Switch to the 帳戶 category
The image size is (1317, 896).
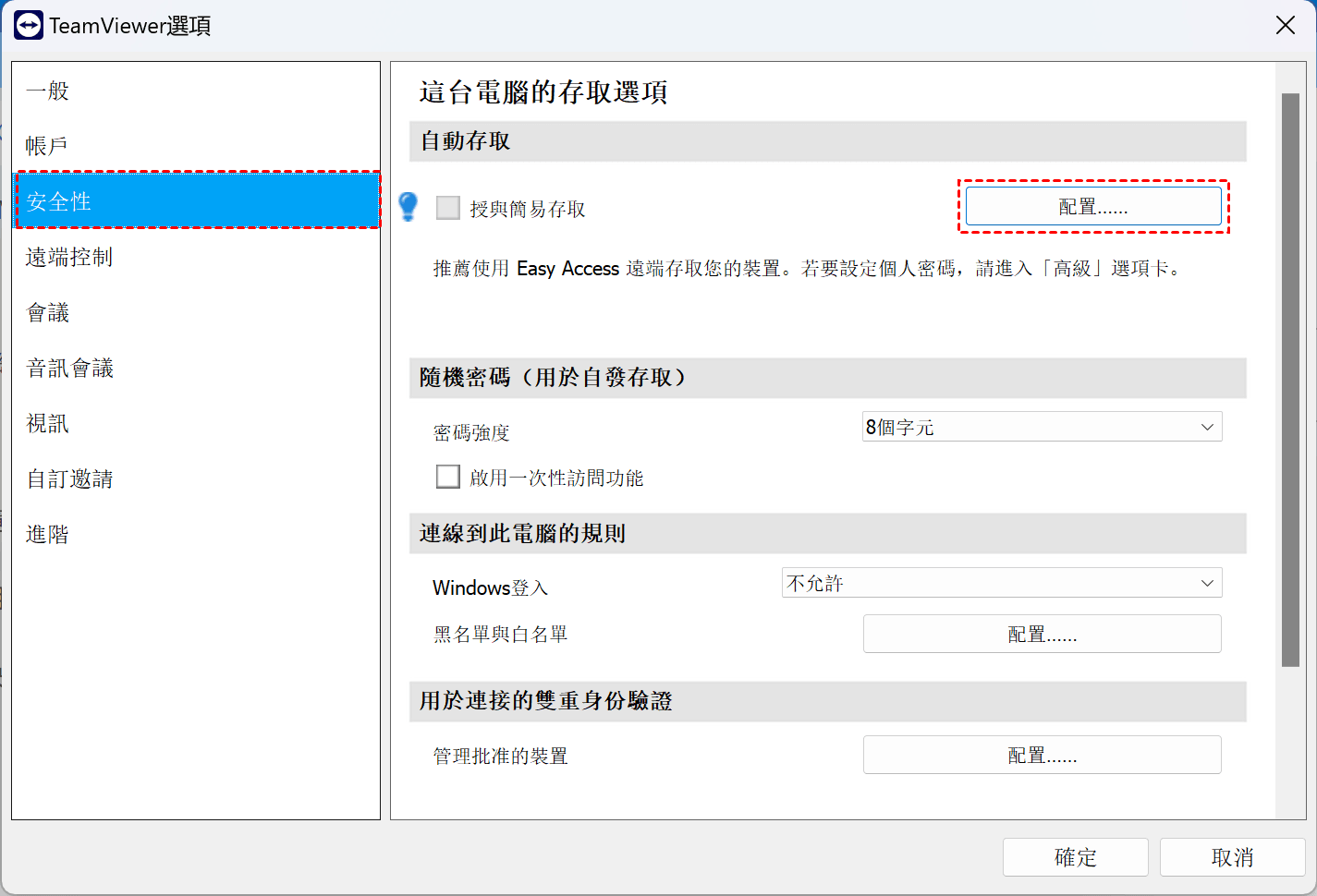196,146
